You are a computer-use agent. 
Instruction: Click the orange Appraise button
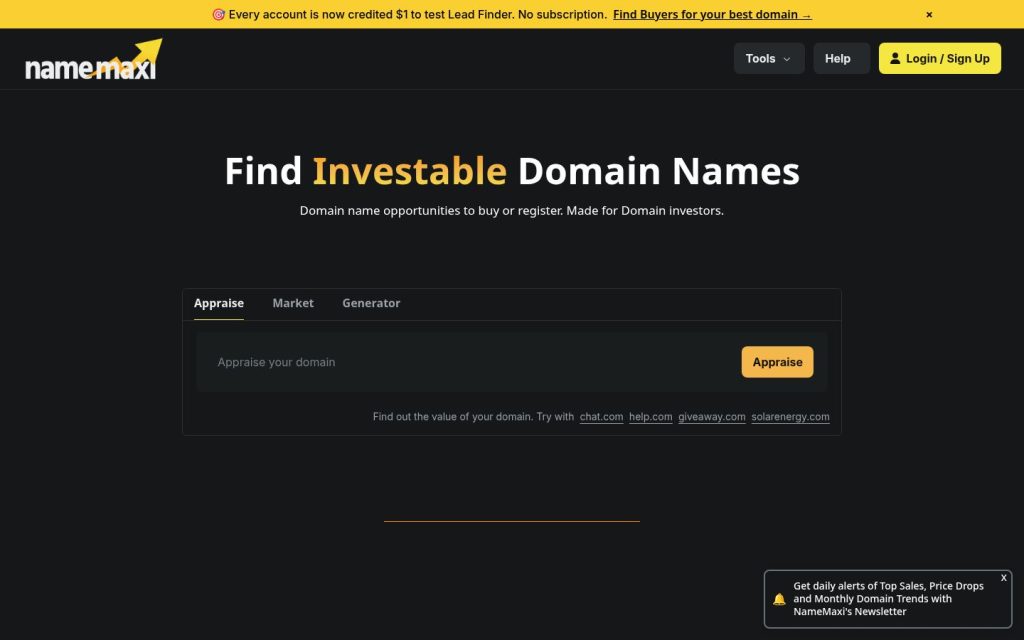pos(777,362)
